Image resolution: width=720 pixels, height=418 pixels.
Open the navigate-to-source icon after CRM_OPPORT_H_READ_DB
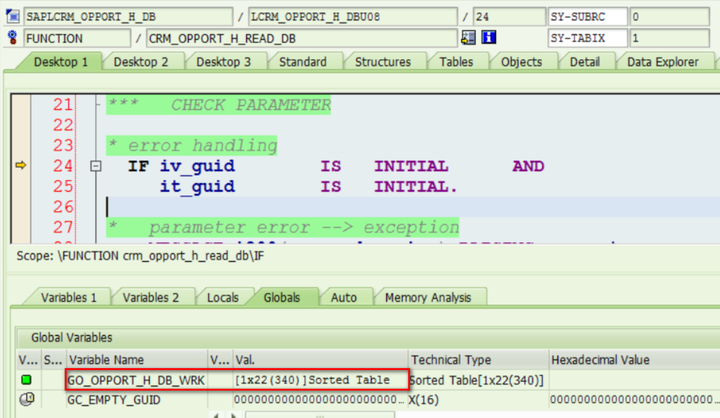(x=468, y=38)
